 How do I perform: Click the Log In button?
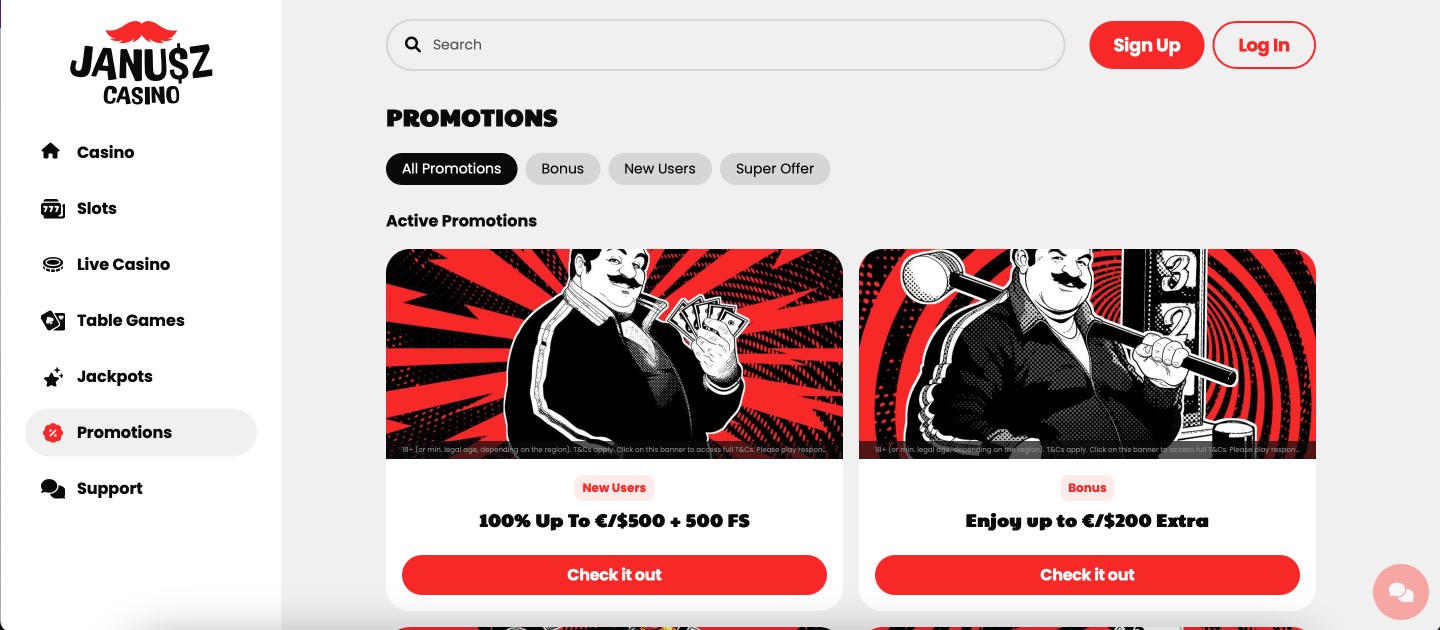coord(1263,45)
